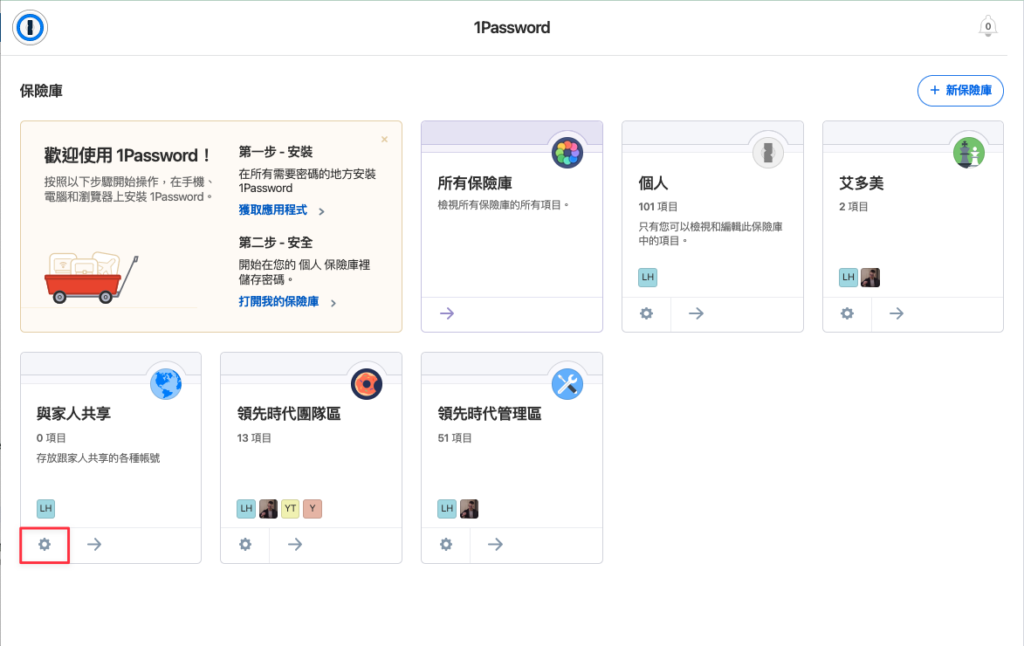The width and height of the screenshot is (1024, 646).
Task: Click the 13 項目 count text
Action: [x=254, y=438]
